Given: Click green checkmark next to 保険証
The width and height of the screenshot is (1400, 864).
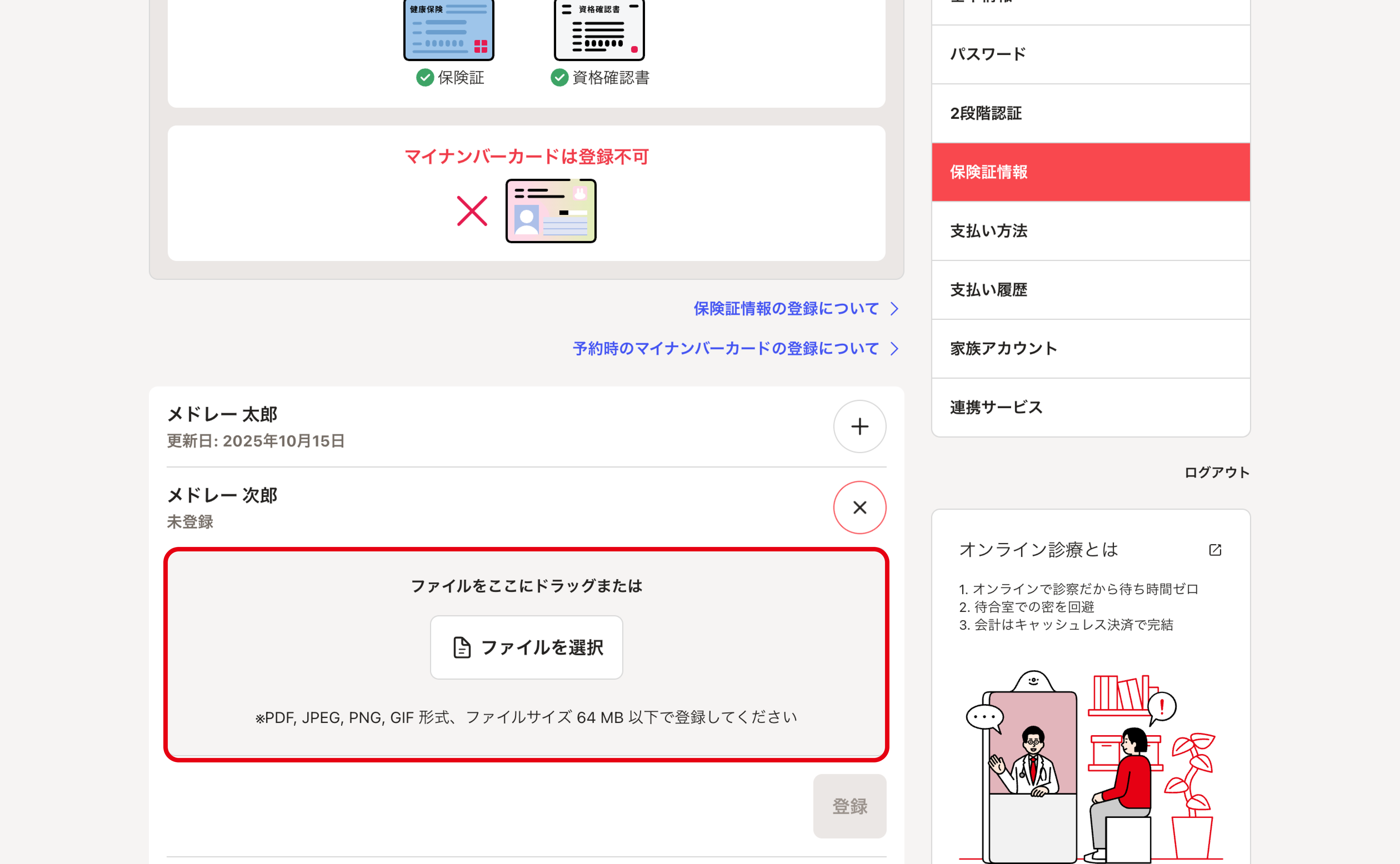Looking at the screenshot, I should 425,78.
